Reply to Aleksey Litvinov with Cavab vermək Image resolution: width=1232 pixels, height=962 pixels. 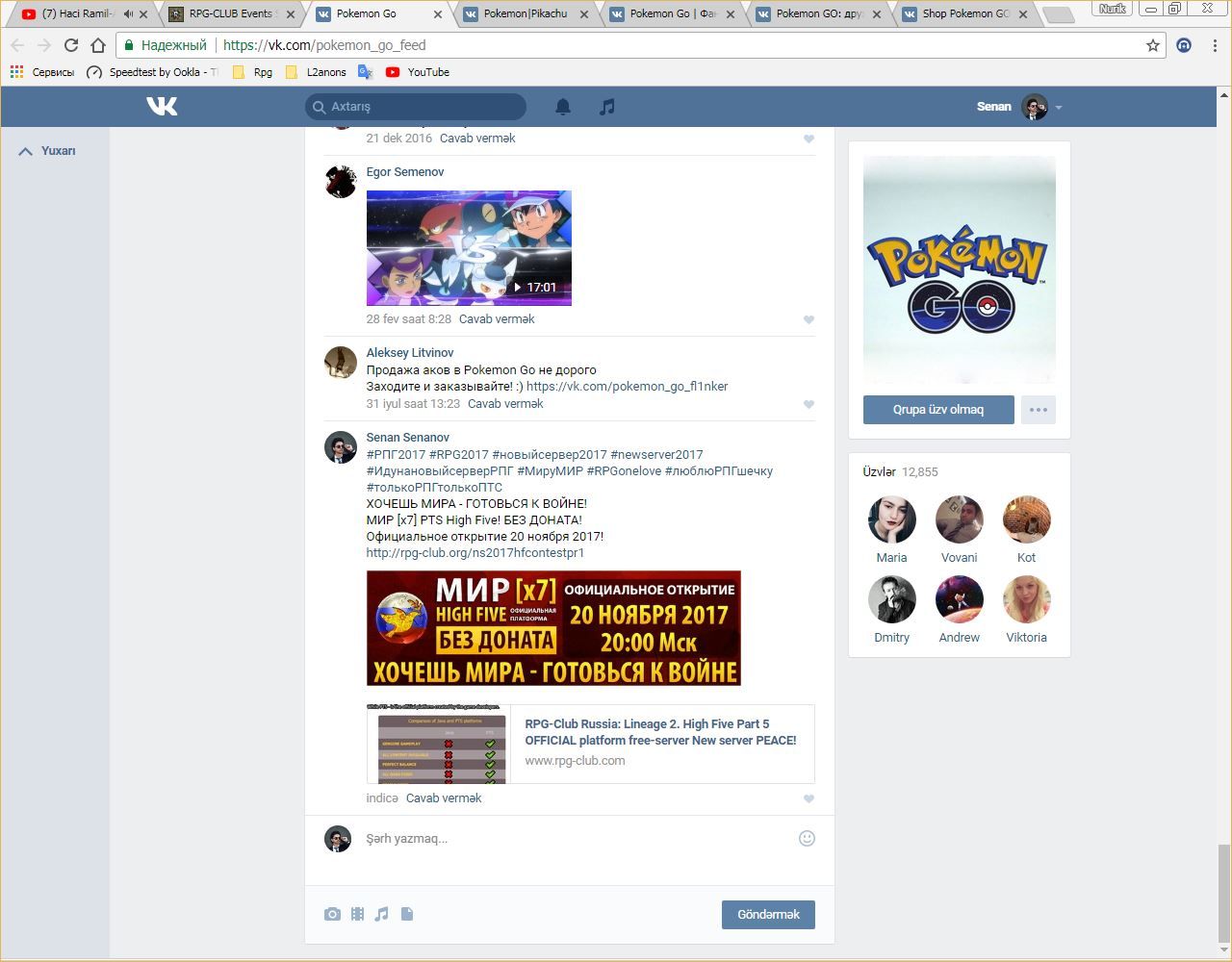505,404
